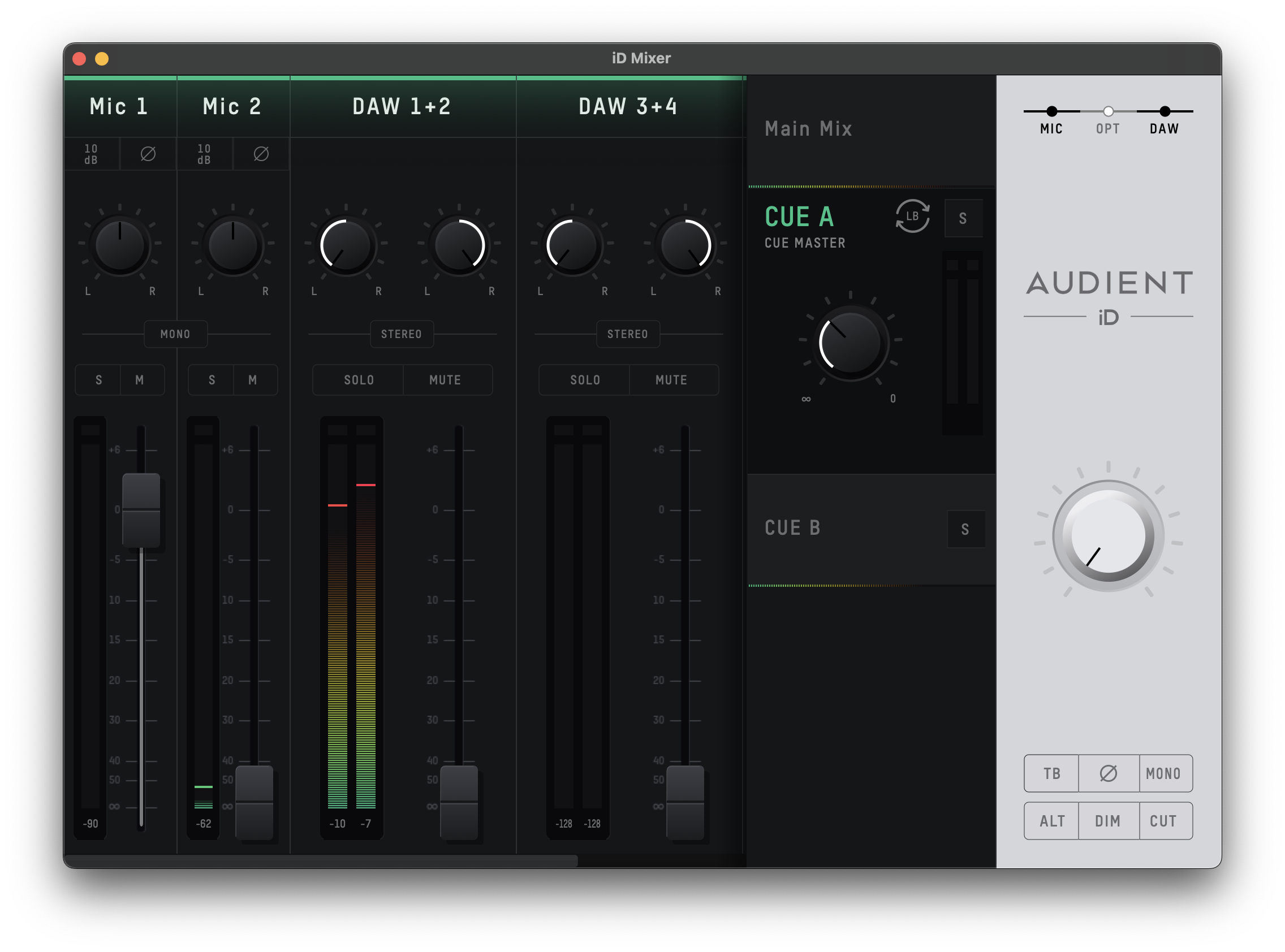The height and width of the screenshot is (952, 1285).
Task: Show OPT channels in mixer view
Action: click(1108, 120)
